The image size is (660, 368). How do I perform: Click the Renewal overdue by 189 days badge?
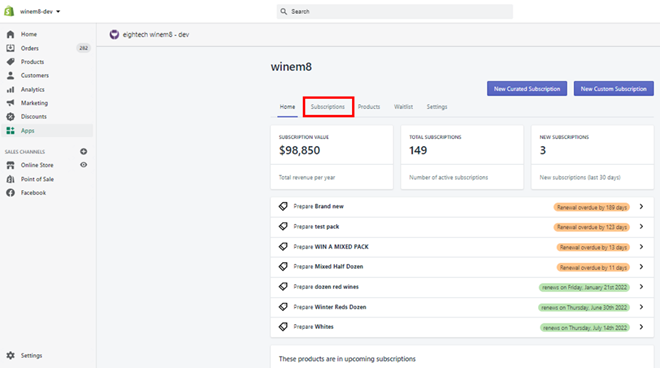[x=592, y=207]
